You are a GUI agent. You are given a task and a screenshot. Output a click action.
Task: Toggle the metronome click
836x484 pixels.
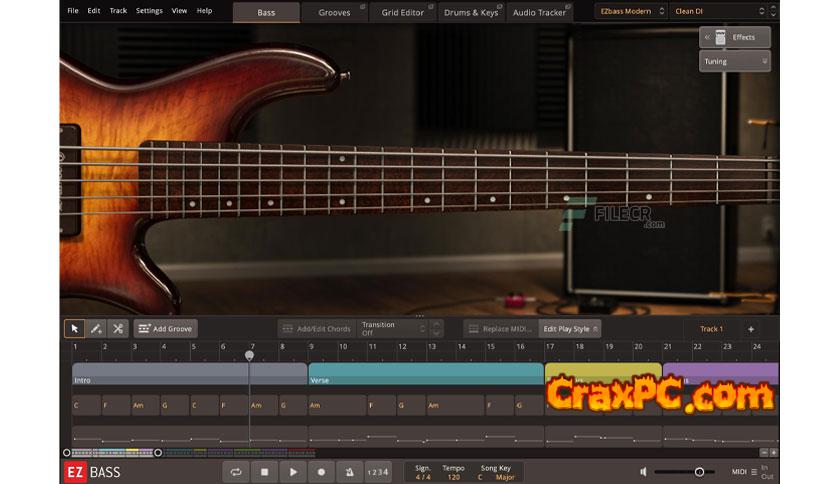click(x=349, y=471)
